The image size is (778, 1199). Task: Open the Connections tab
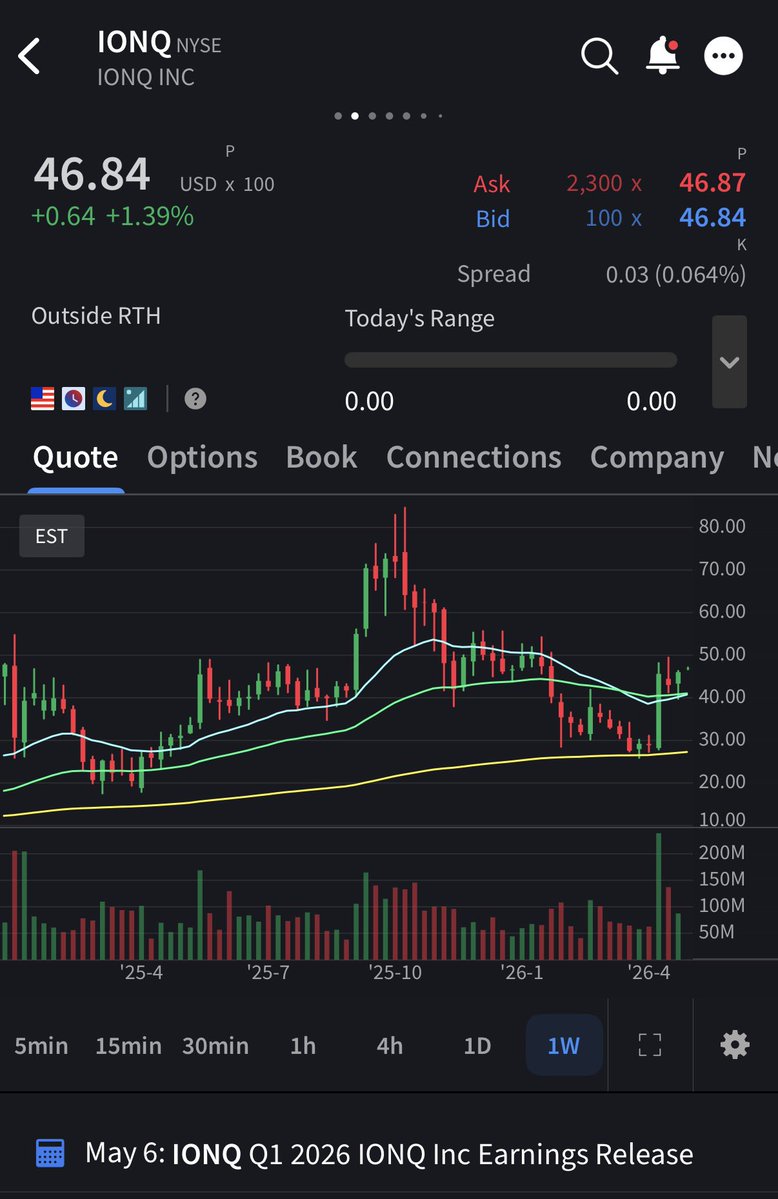(474, 457)
